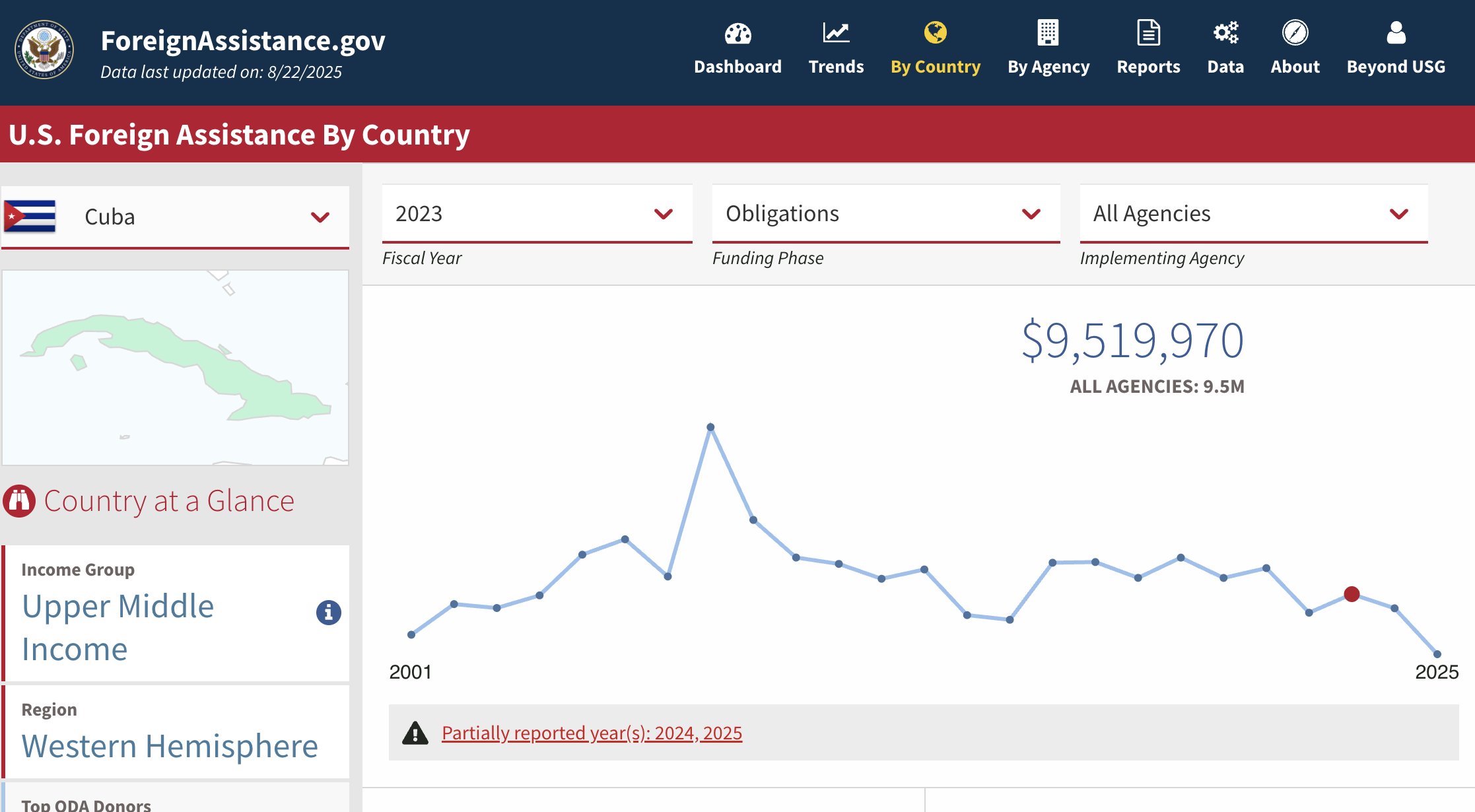Click the Data gears icon
1475x812 pixels.
[1225, 32]
